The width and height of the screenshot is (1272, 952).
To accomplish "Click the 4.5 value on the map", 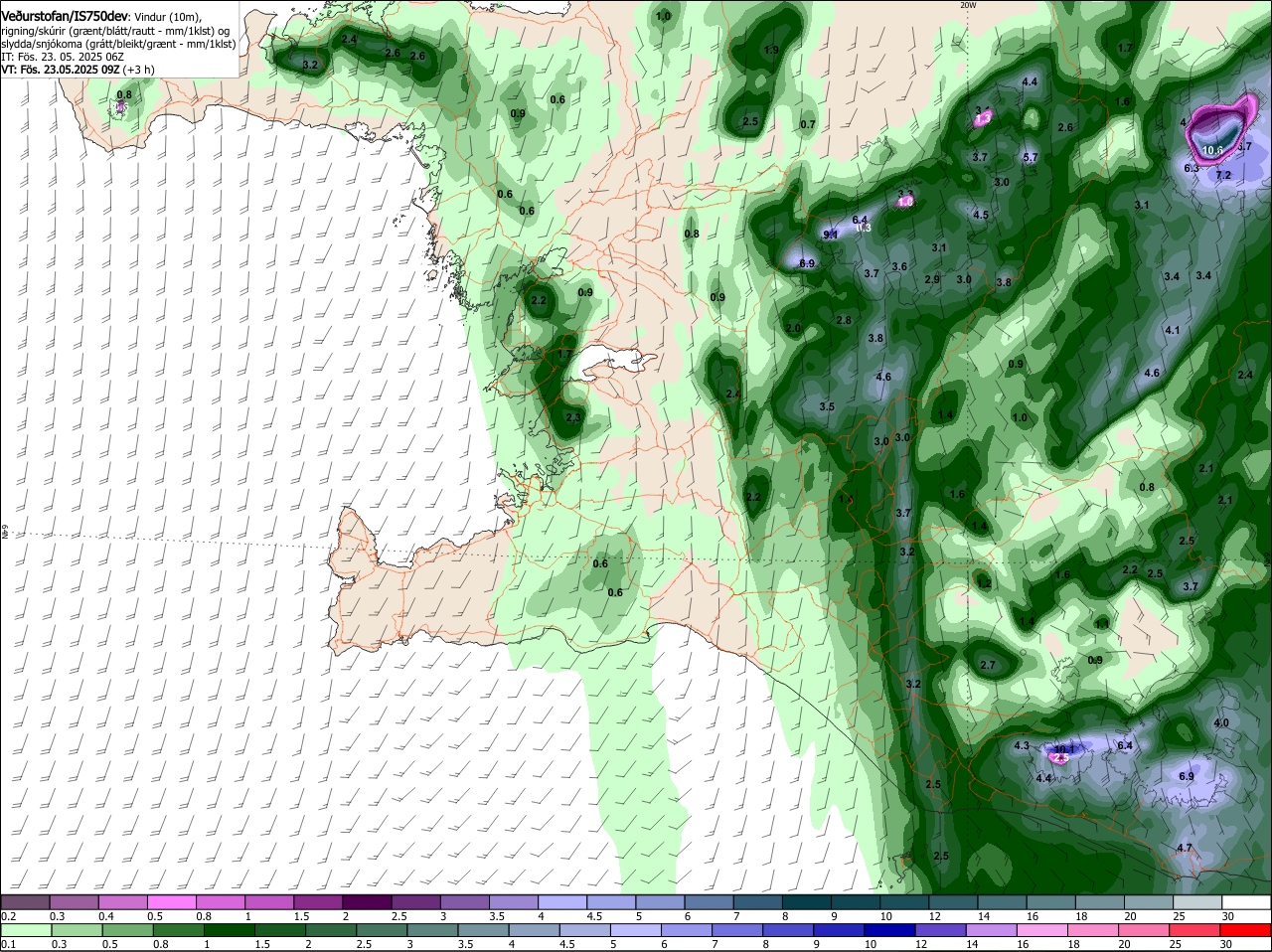I will 981,215.
